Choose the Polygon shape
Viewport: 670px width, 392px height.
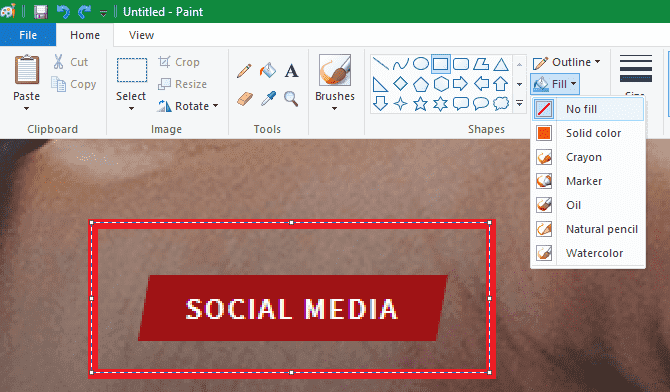click(x=481, y=64)
